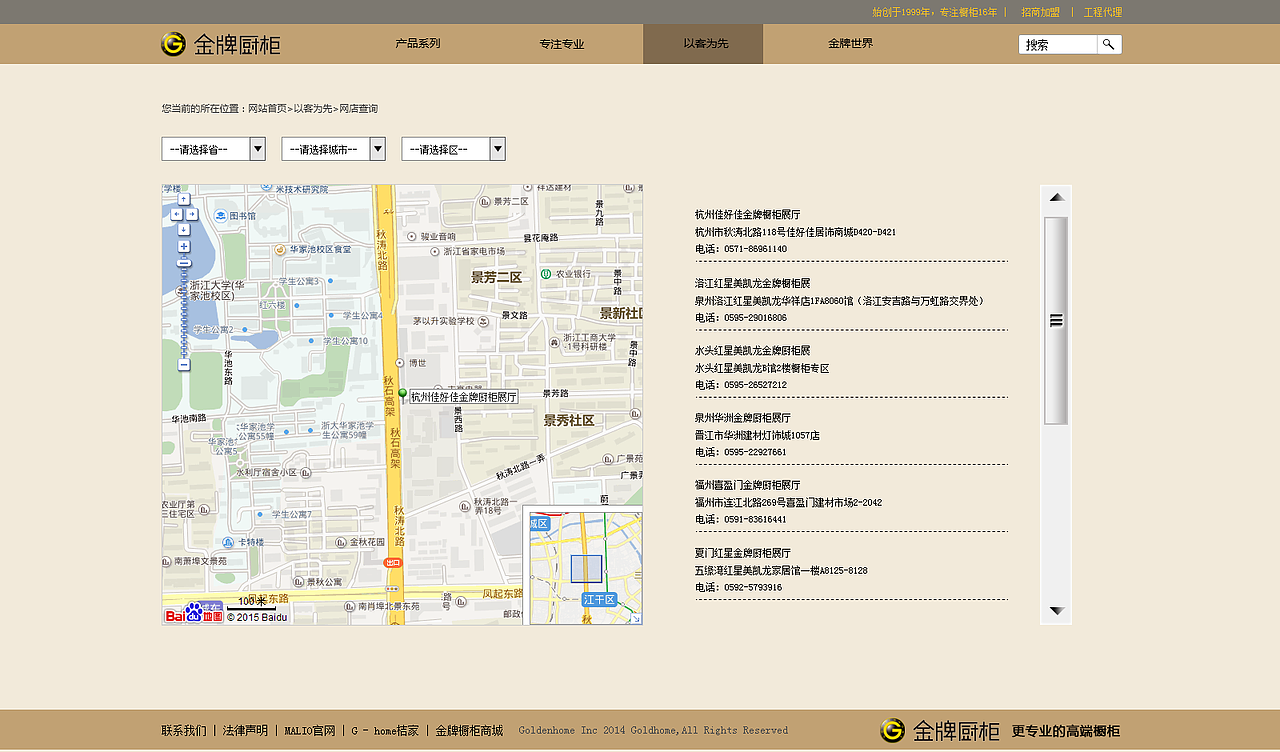Click the 华家池校区食堂 canteen icon
1280x752 pixels.
point(280,249)
